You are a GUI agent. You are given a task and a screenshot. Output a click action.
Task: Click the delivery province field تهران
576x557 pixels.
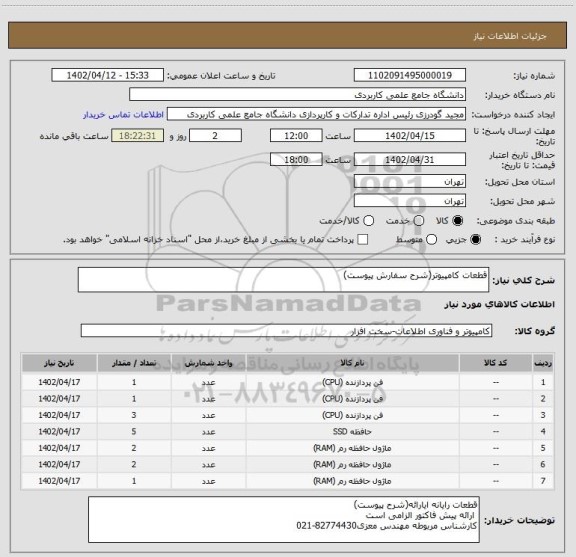pos(410,182)
